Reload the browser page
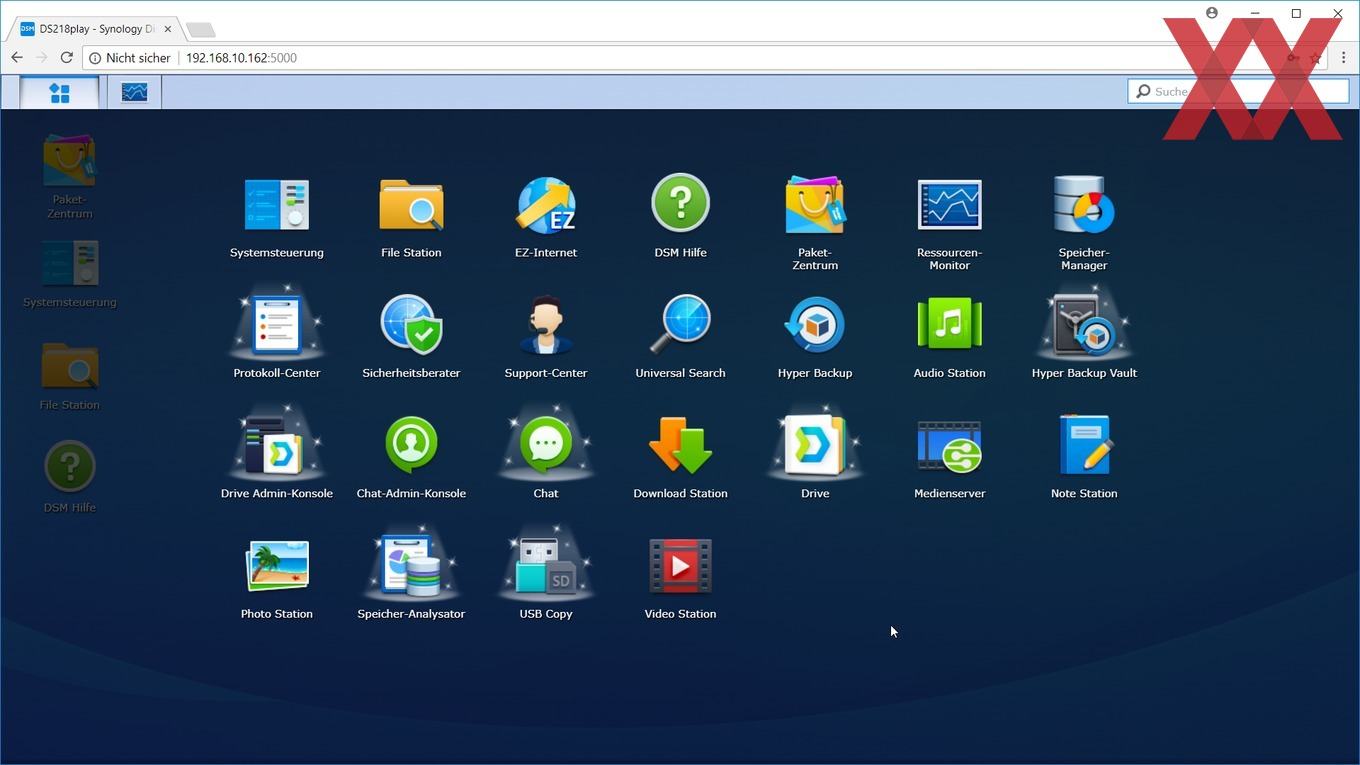This screenshot has width=1360, height=765. pos(67,58)
